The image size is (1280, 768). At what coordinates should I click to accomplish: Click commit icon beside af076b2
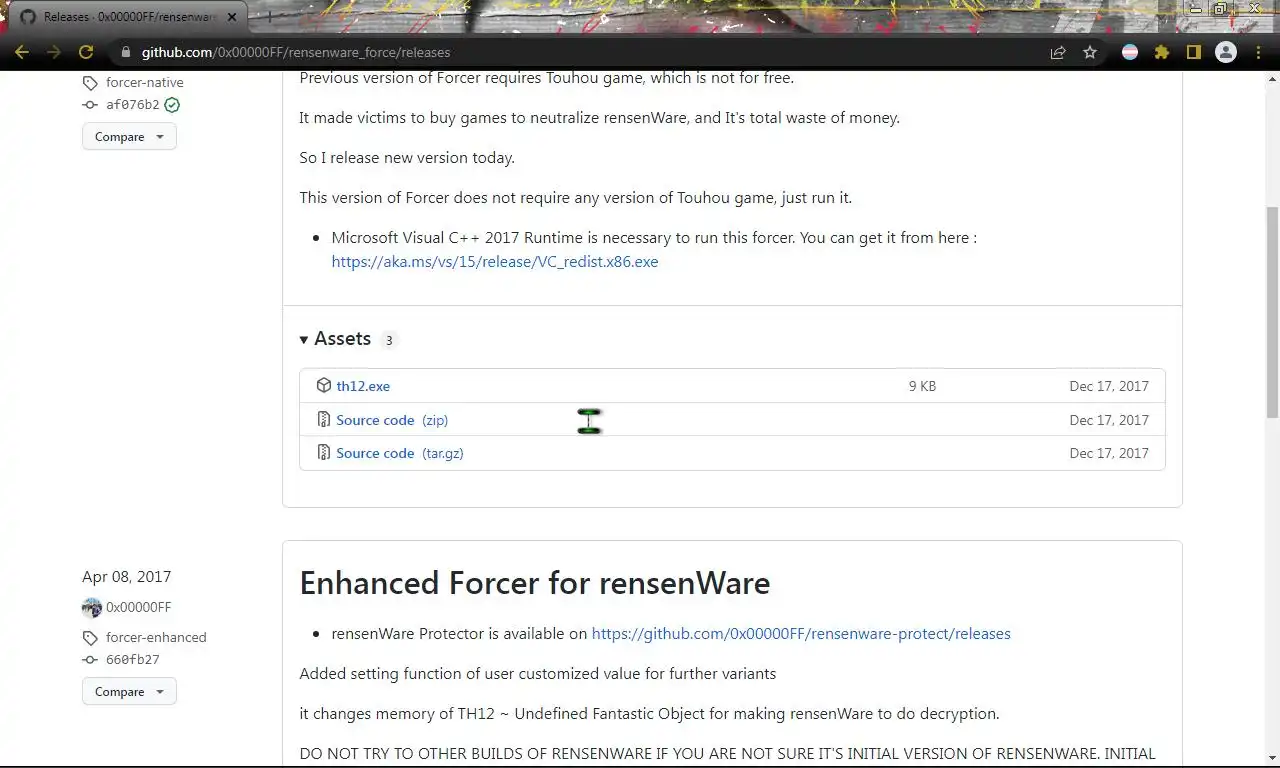(90, 105)
